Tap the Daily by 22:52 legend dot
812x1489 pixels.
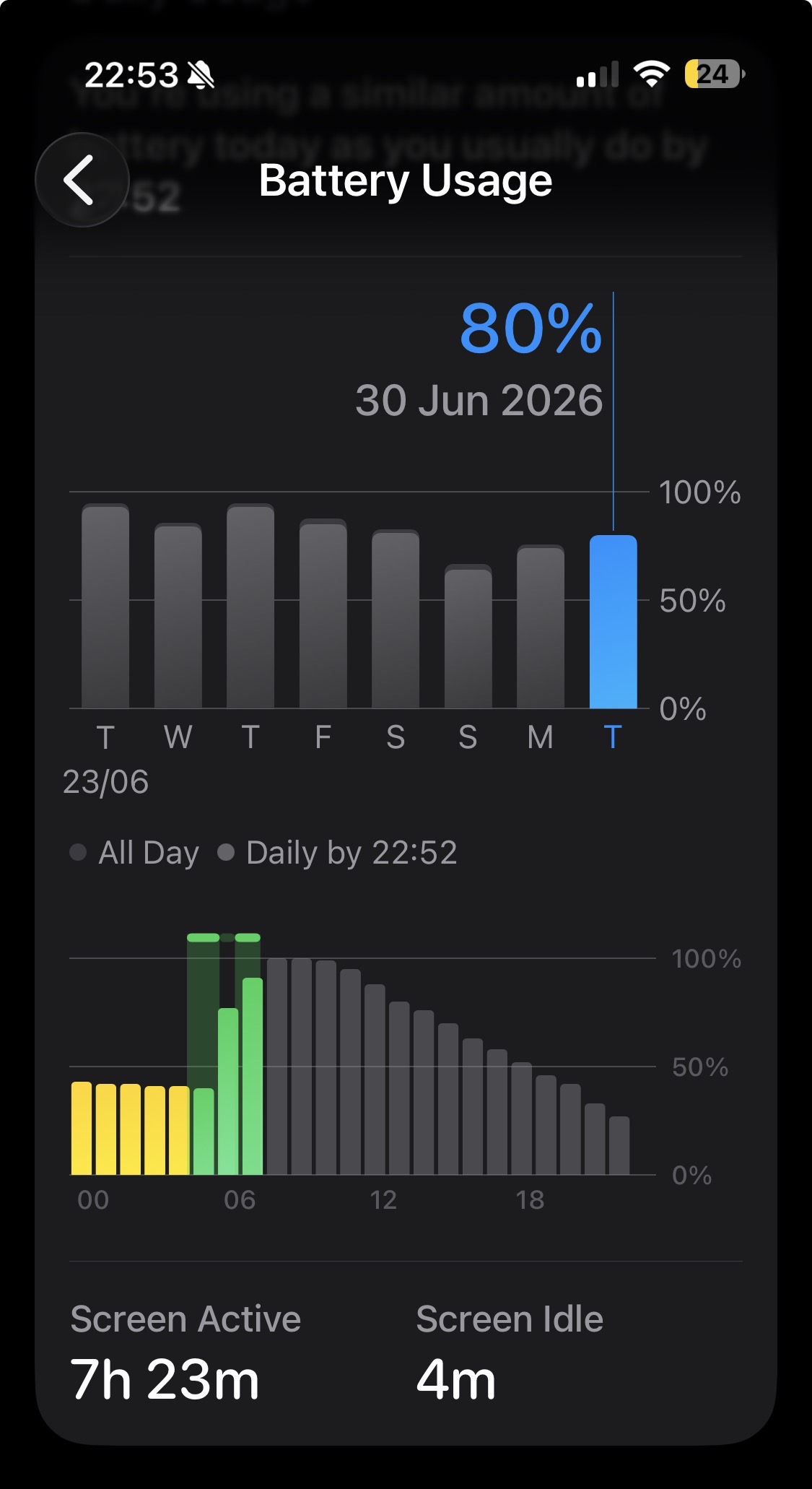226,852
